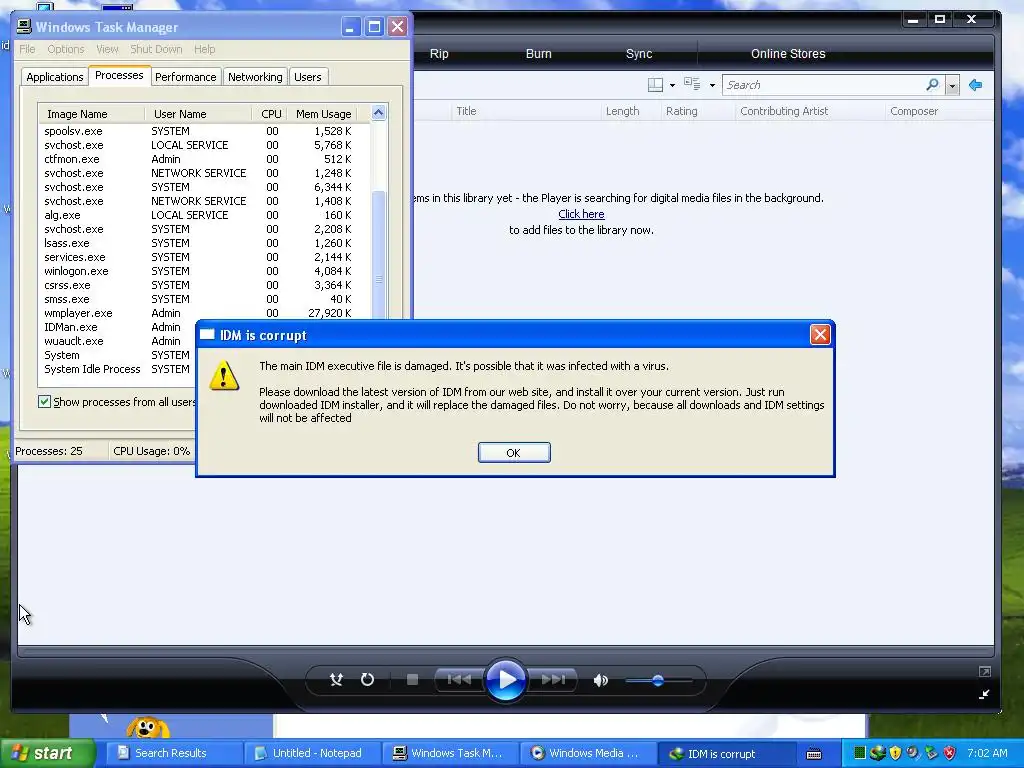Click the Next track button in Media Player
Screen dimensions: 1024x768
point(553,680)
